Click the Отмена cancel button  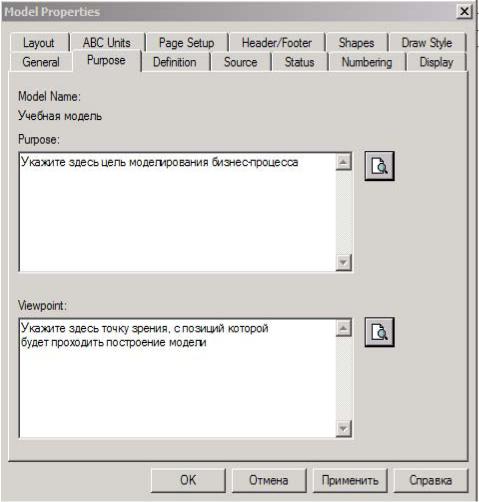pos(269,480)
